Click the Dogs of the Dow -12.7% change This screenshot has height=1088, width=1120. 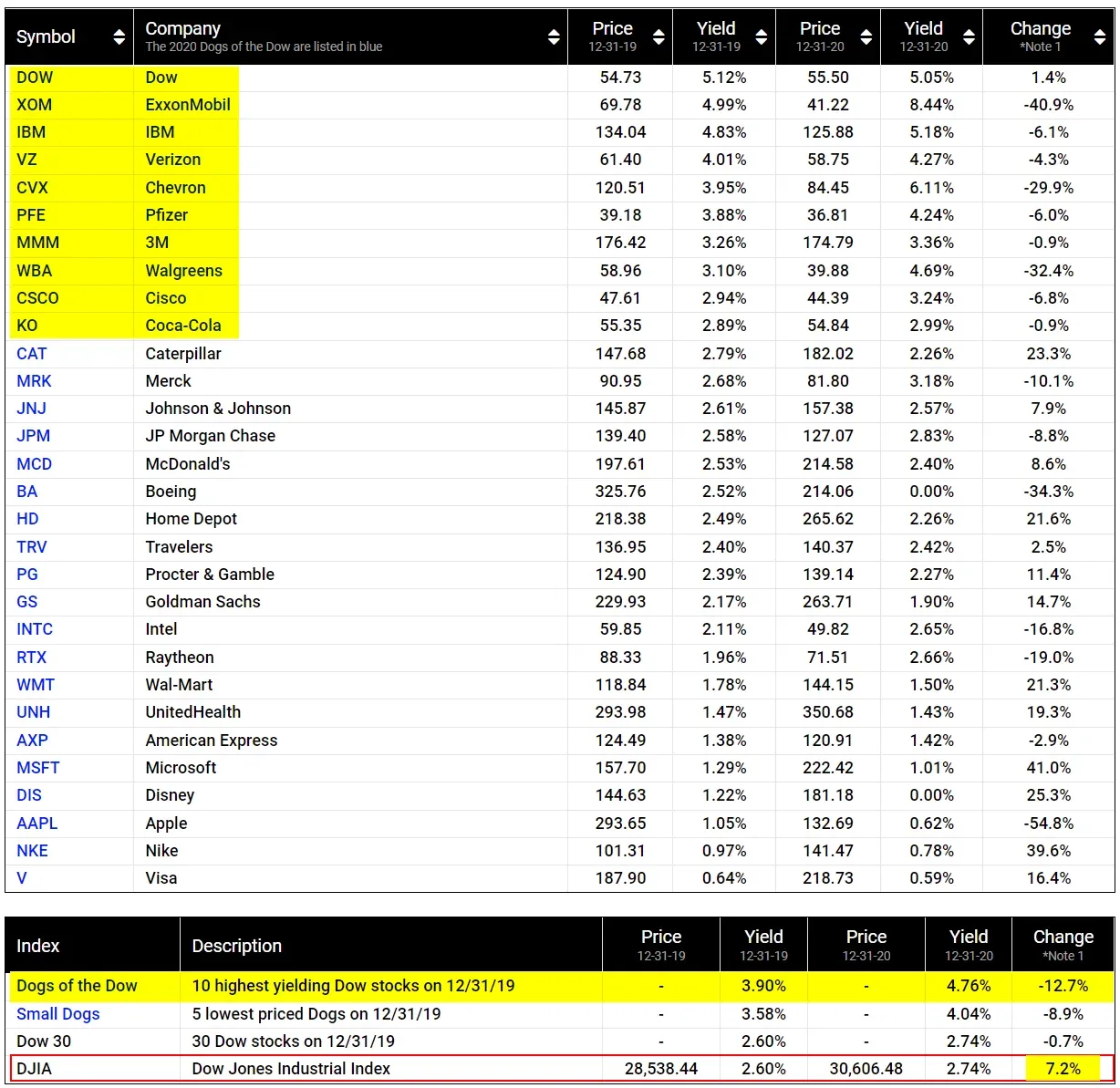(1063, 986)
